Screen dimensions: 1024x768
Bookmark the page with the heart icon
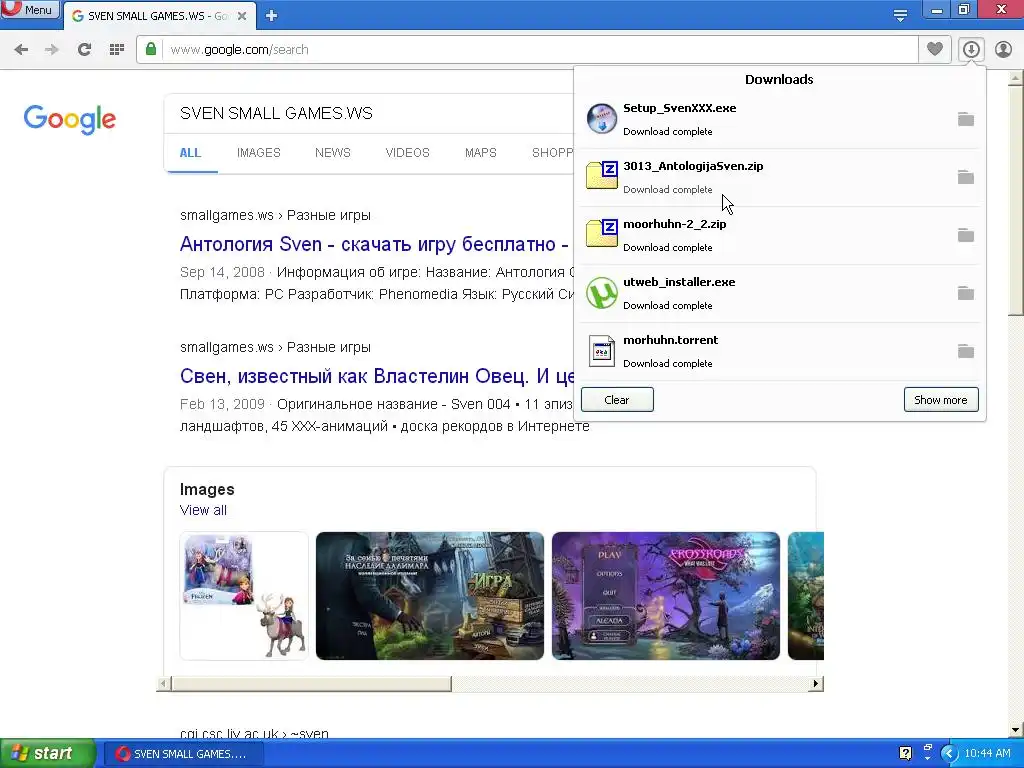(935, 49)
